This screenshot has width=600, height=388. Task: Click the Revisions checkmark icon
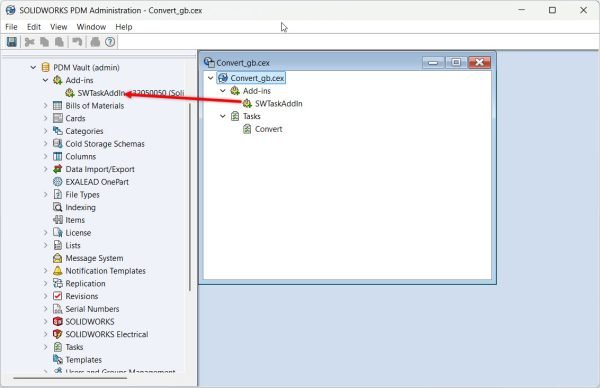[57, 296]
